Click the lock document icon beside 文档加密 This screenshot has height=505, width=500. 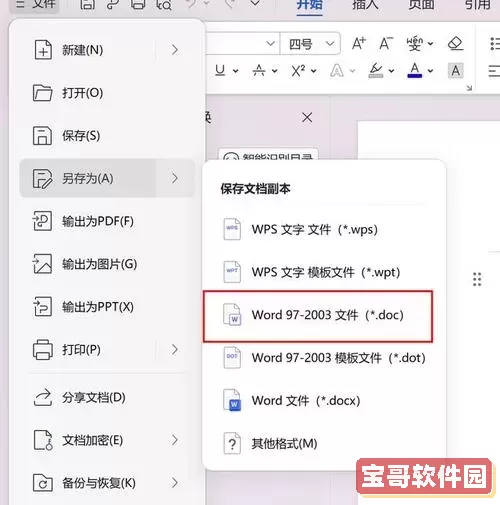point(43,440)
